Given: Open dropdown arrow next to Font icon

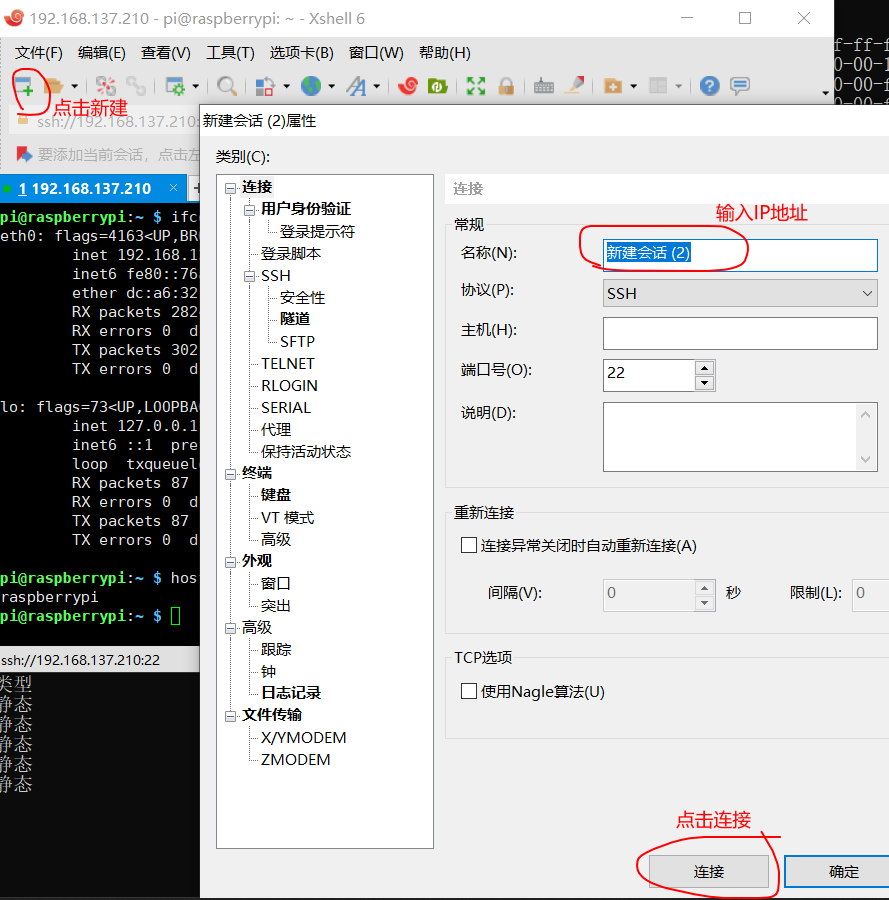Looking at the screenshot, I should [376, 86].
